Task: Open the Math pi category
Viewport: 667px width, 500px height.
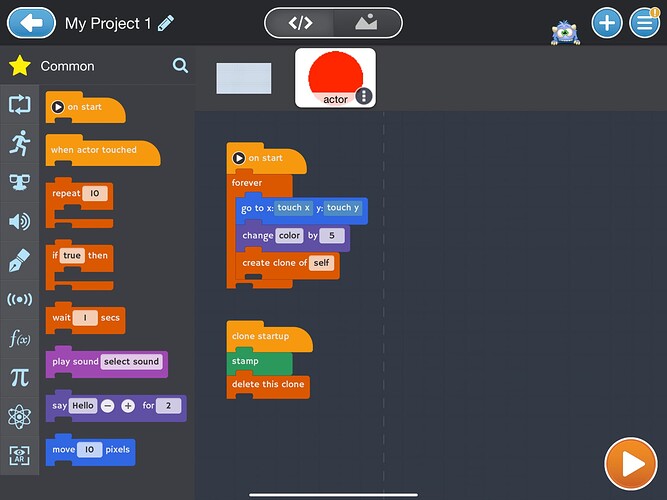Action: [20, 377]
